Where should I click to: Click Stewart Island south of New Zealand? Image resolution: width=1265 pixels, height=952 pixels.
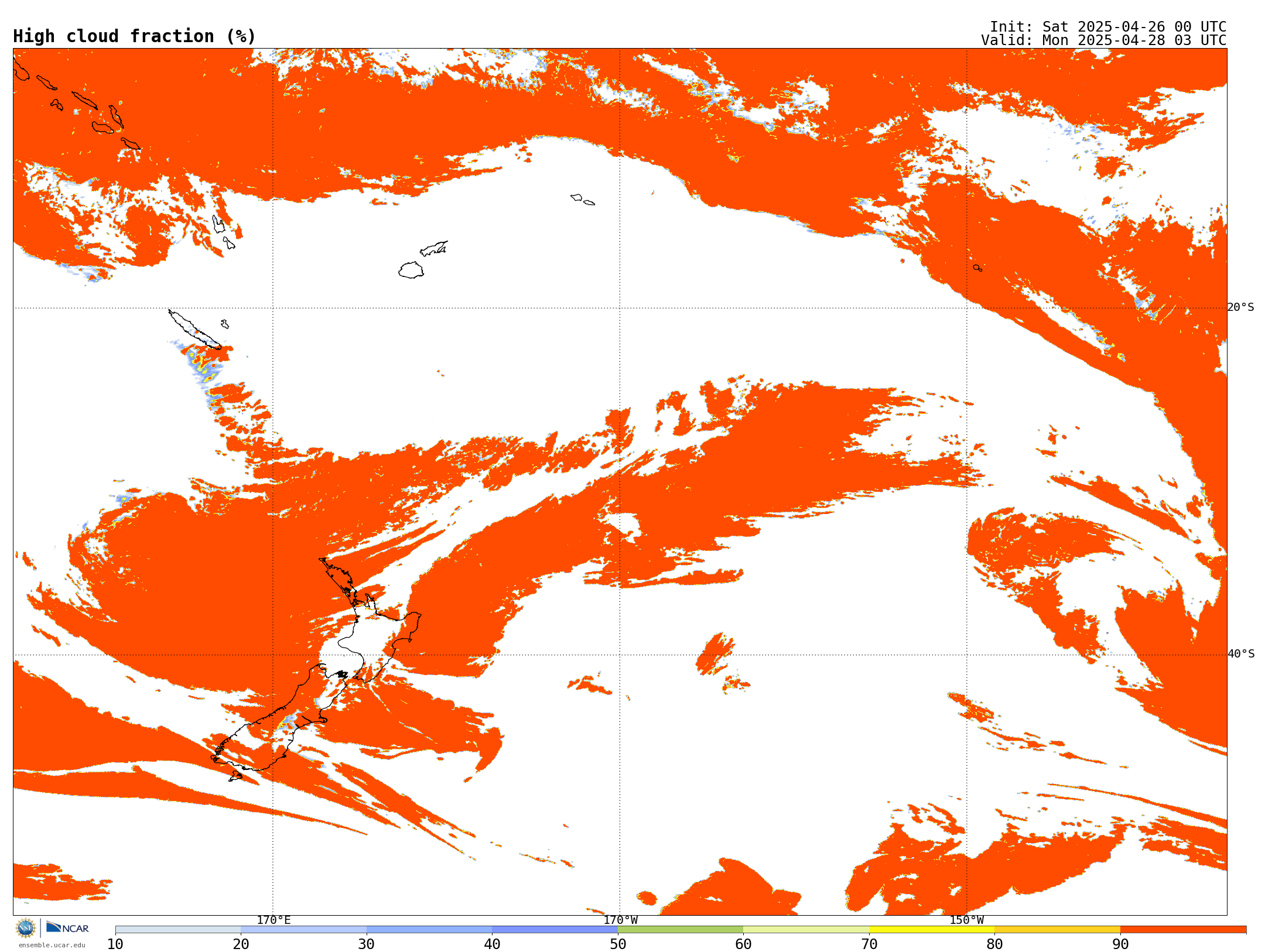point(235,776)
